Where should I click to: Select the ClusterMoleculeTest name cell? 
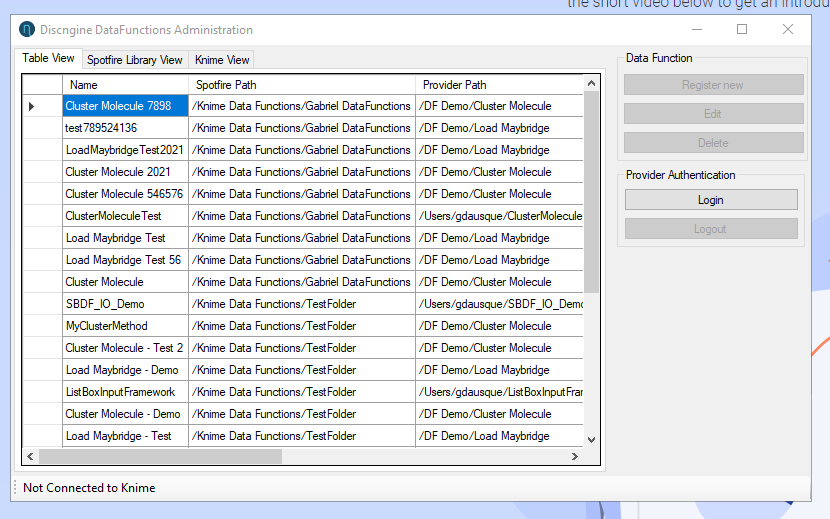tap(125, 216)
